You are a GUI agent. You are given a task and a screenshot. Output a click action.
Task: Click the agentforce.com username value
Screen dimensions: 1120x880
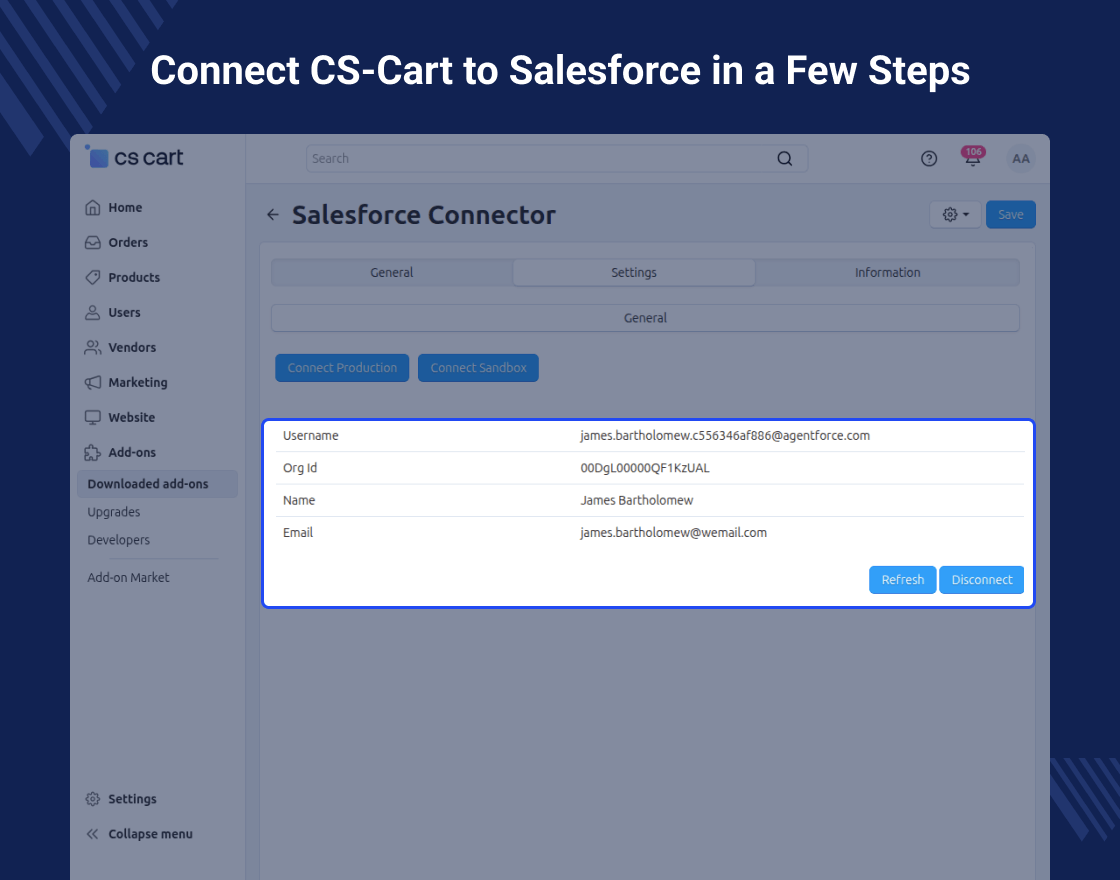pos(725,436)
